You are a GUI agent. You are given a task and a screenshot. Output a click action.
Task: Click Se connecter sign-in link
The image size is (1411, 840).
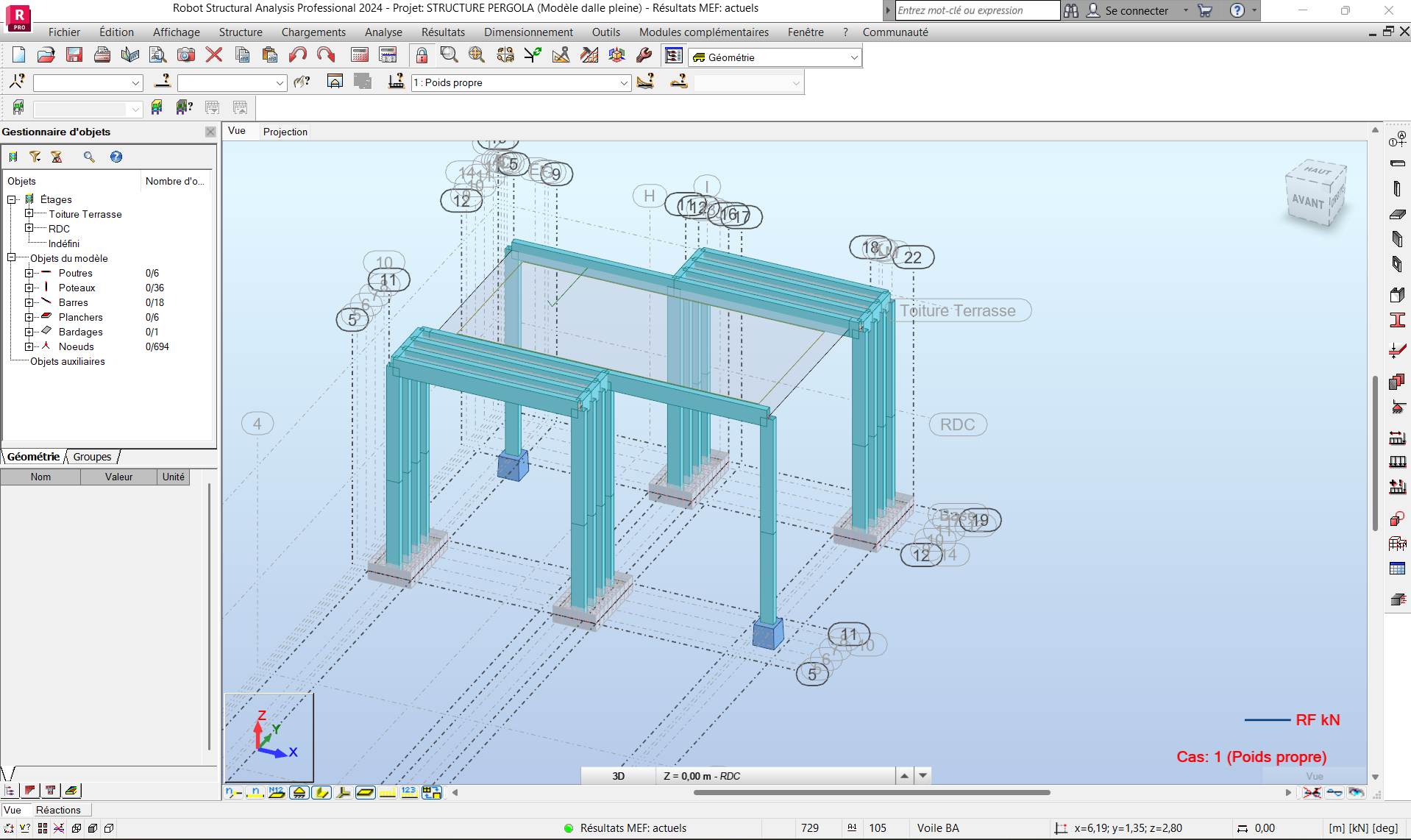(x=1136, y=10)
